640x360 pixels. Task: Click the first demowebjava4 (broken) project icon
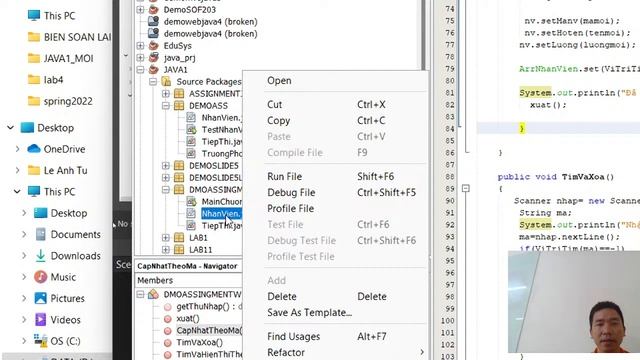coord(153,21)
